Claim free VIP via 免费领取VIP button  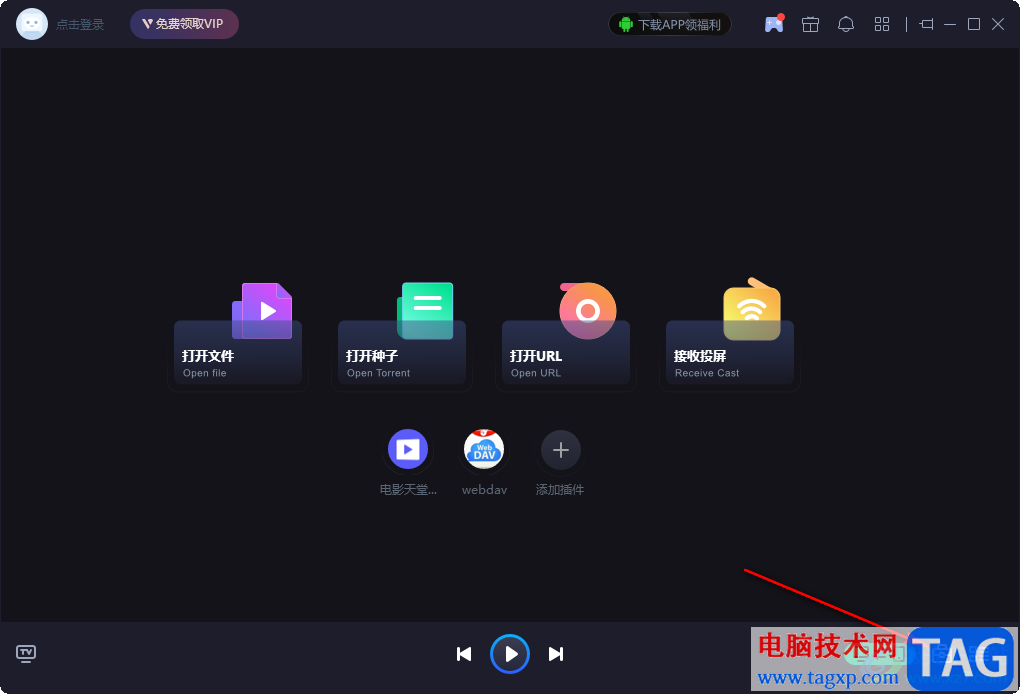point(184,24)
